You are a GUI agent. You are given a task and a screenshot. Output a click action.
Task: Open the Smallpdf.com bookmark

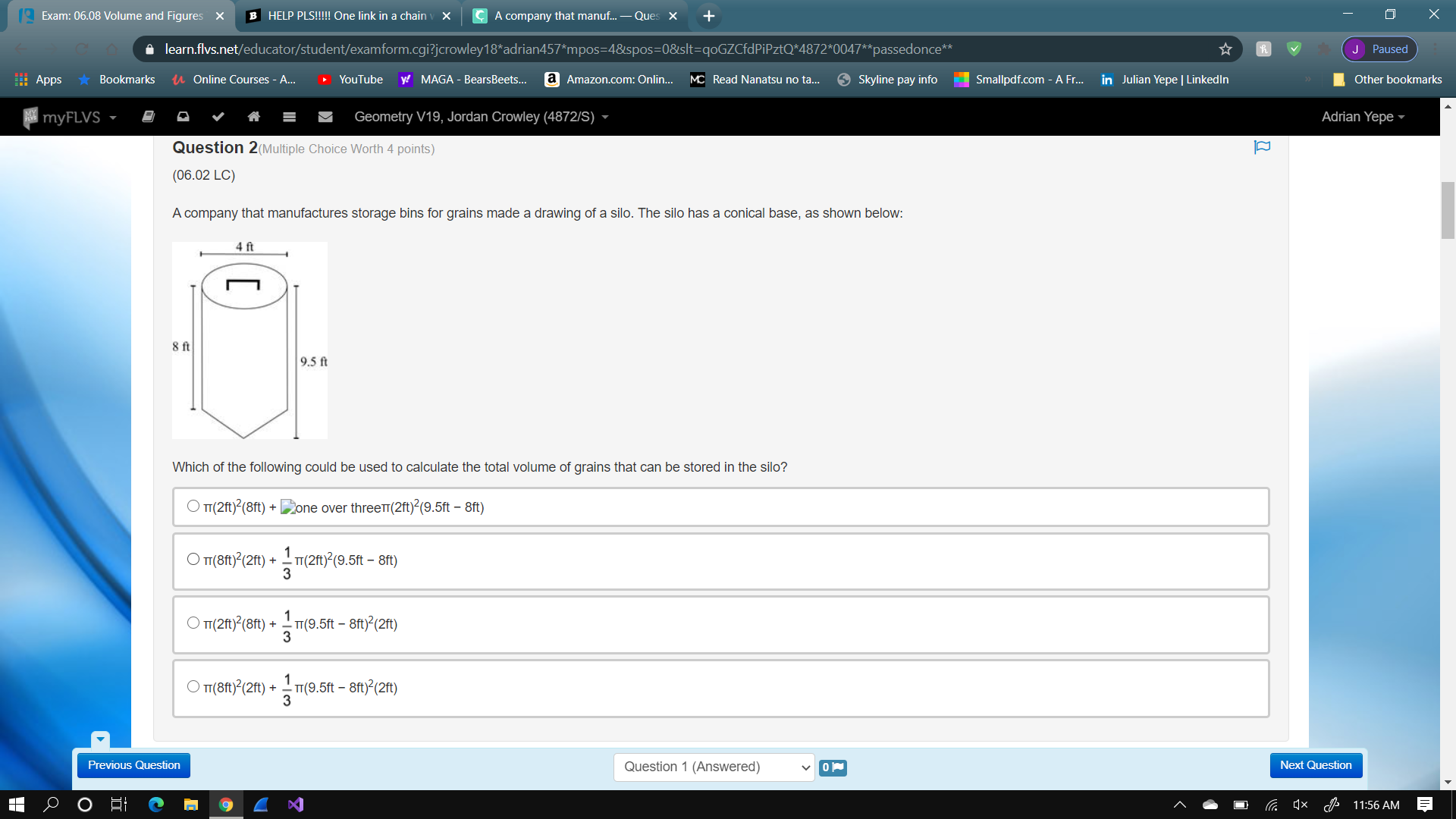1019,80
